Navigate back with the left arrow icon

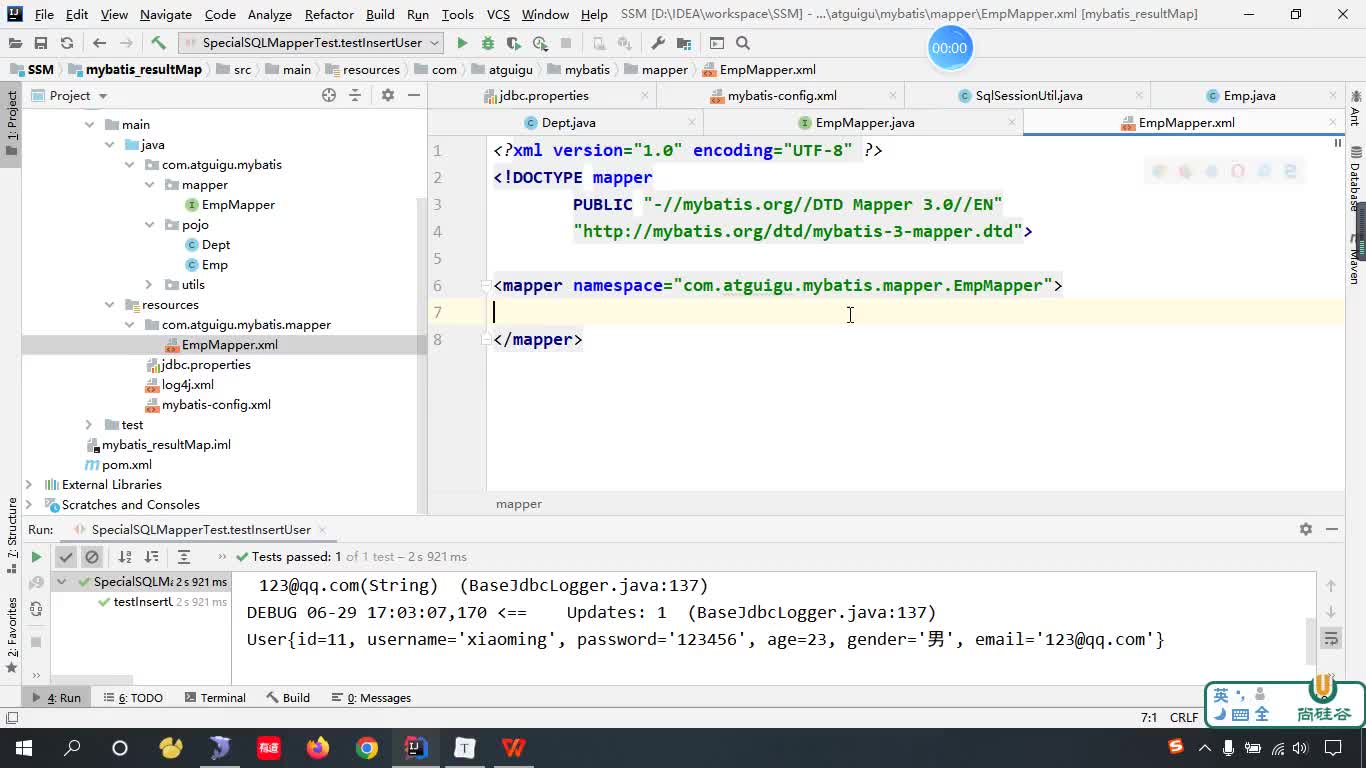(99, 43)
